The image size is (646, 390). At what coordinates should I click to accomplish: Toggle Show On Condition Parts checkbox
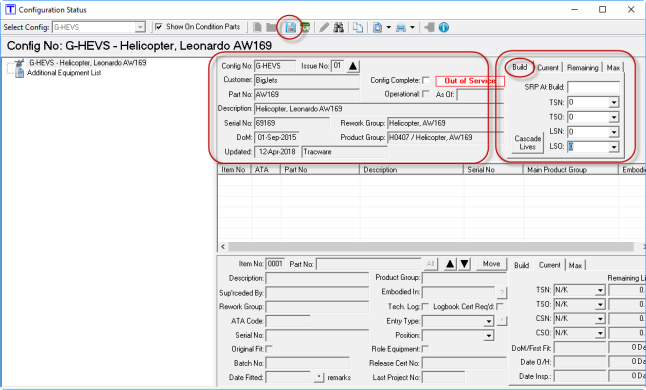point(159,27)
